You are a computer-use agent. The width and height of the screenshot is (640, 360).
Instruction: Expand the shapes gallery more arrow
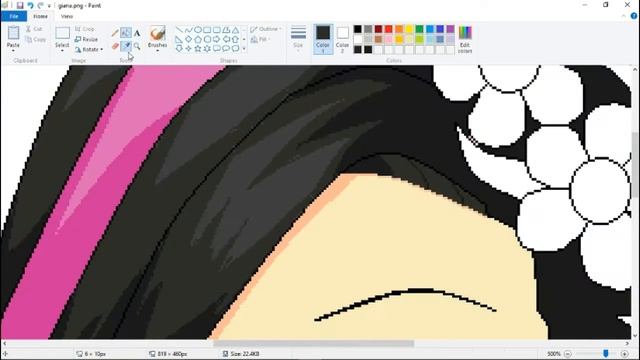pyautogui.click(x=244, y=49)
